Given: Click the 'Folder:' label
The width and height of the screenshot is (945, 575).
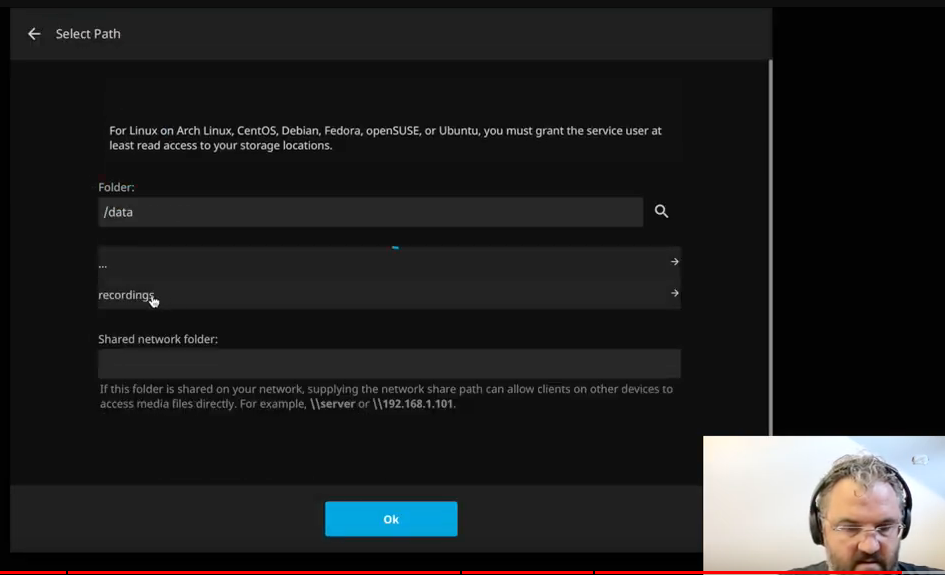Looking at the screenshot, I should [116, 187].
